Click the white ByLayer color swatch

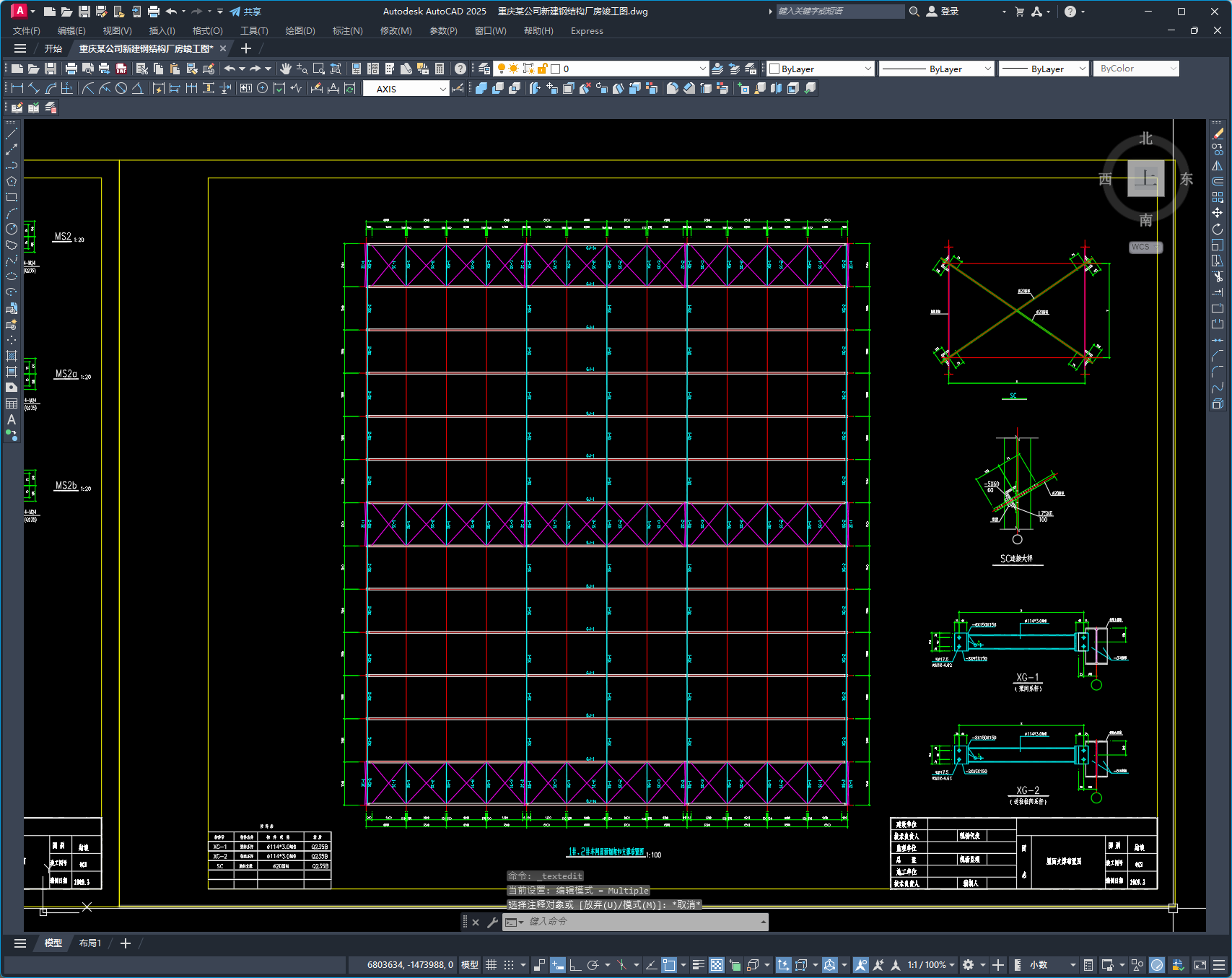point(774,69)
